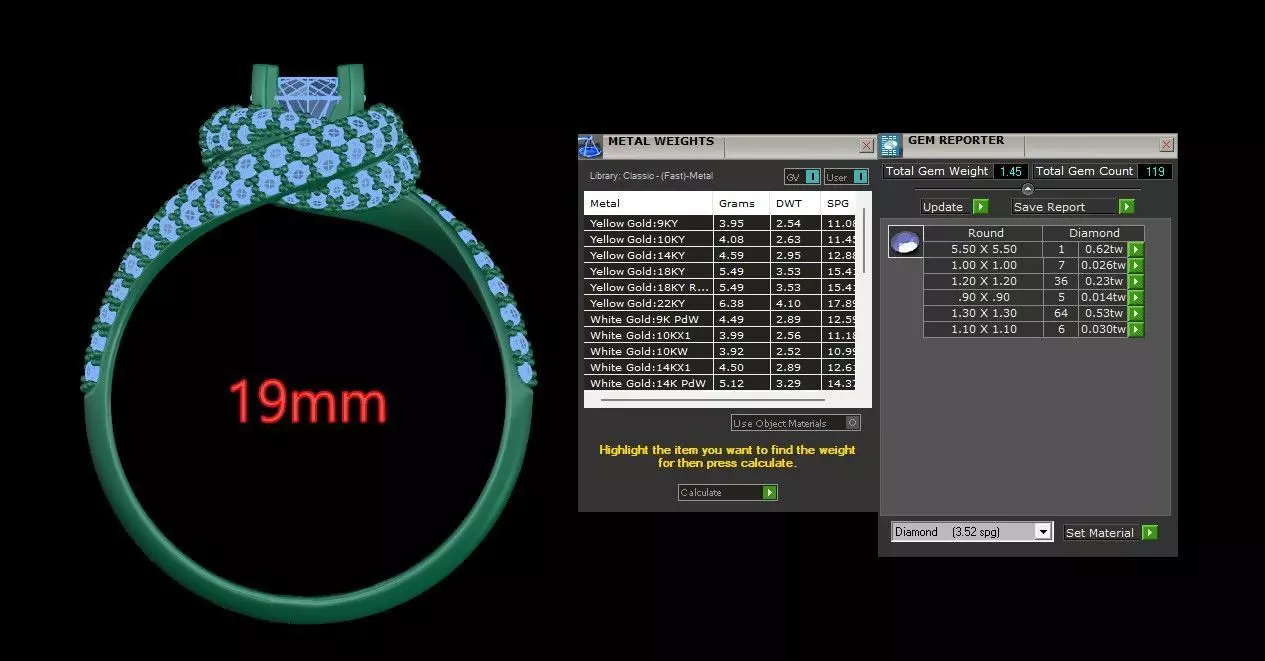1265x661 pixels.
Task: Select the Yellow Gold:18KY row
Action: pyautogui.click(x=720, y=271)
